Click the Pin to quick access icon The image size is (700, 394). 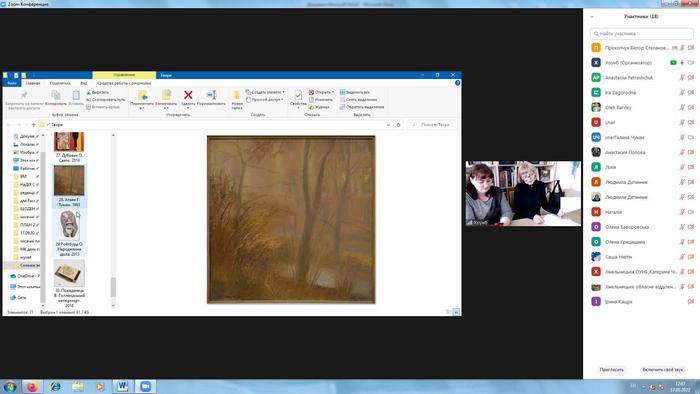click(24, 95)
